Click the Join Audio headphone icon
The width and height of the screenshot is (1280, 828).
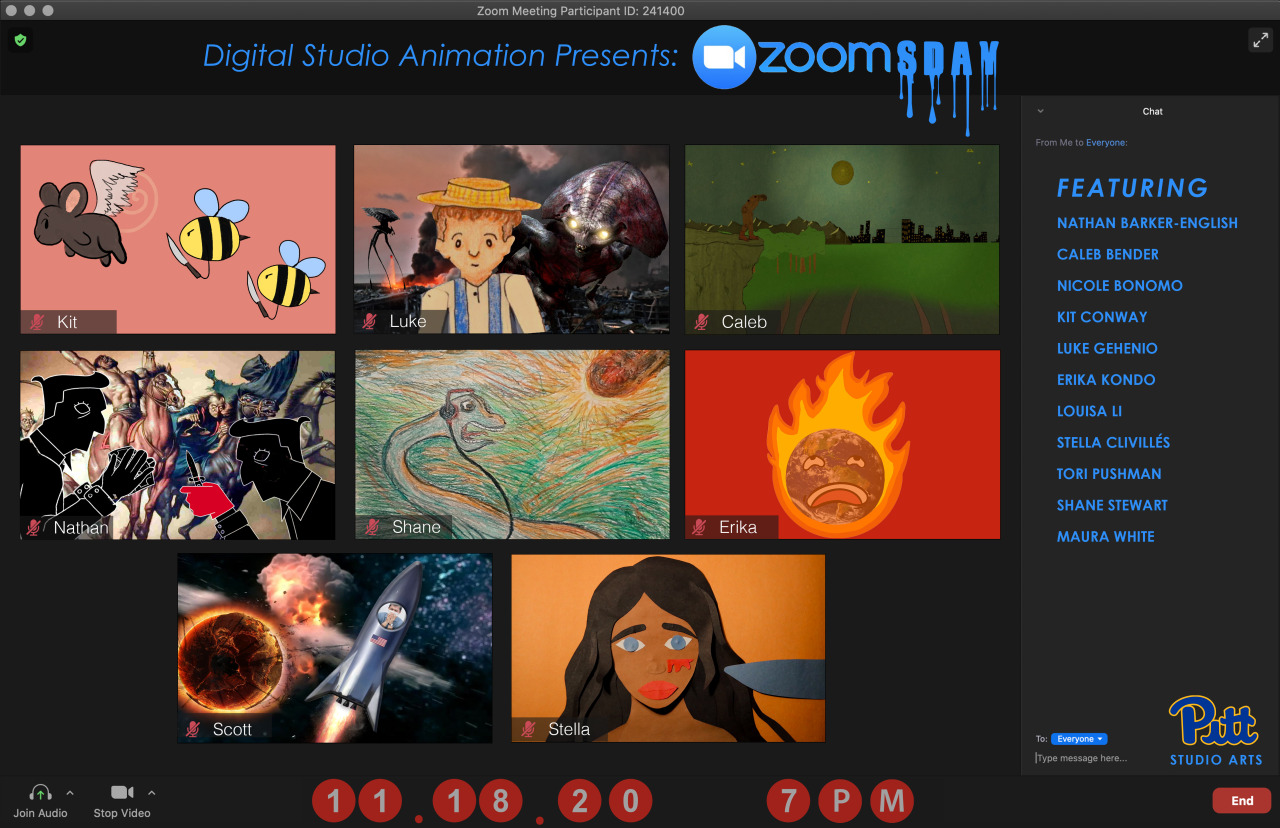40,793
